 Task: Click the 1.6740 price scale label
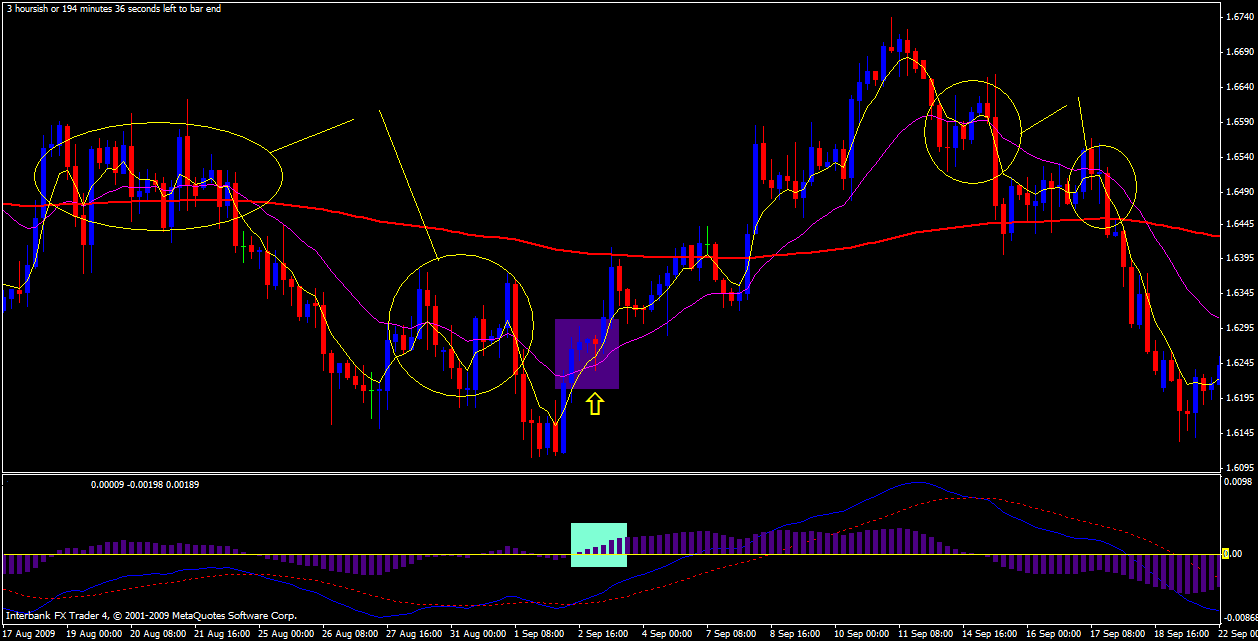pos(1239,17)
